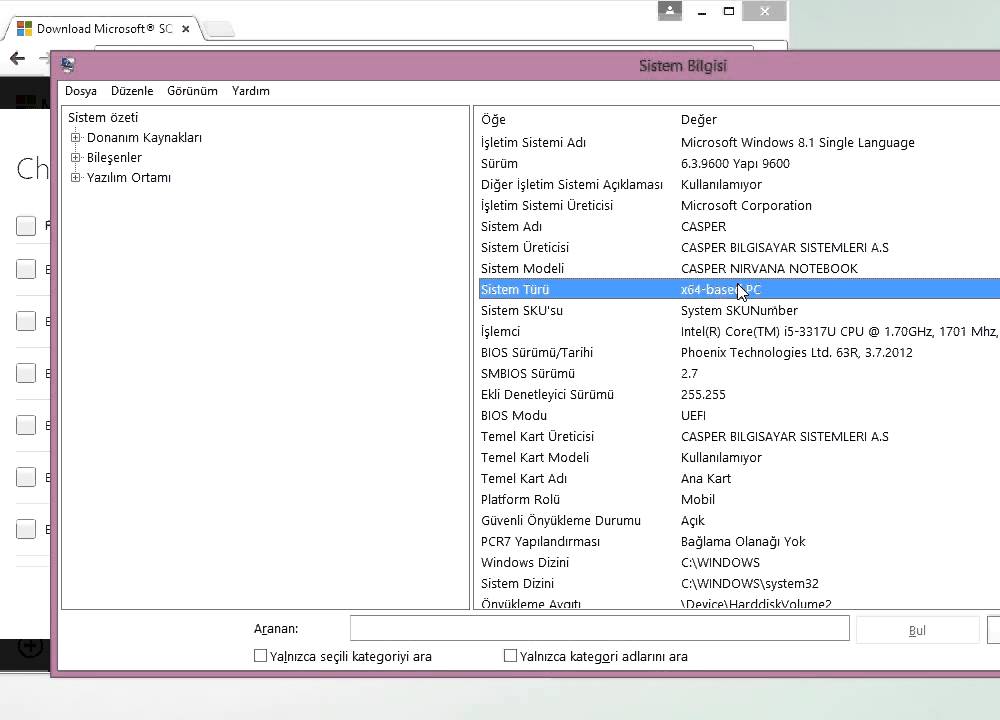Expand the Donanım Kaynakları tree node
Image resolution: width=1000 pixels, height=720 pixels.
(x=75, y=137)
